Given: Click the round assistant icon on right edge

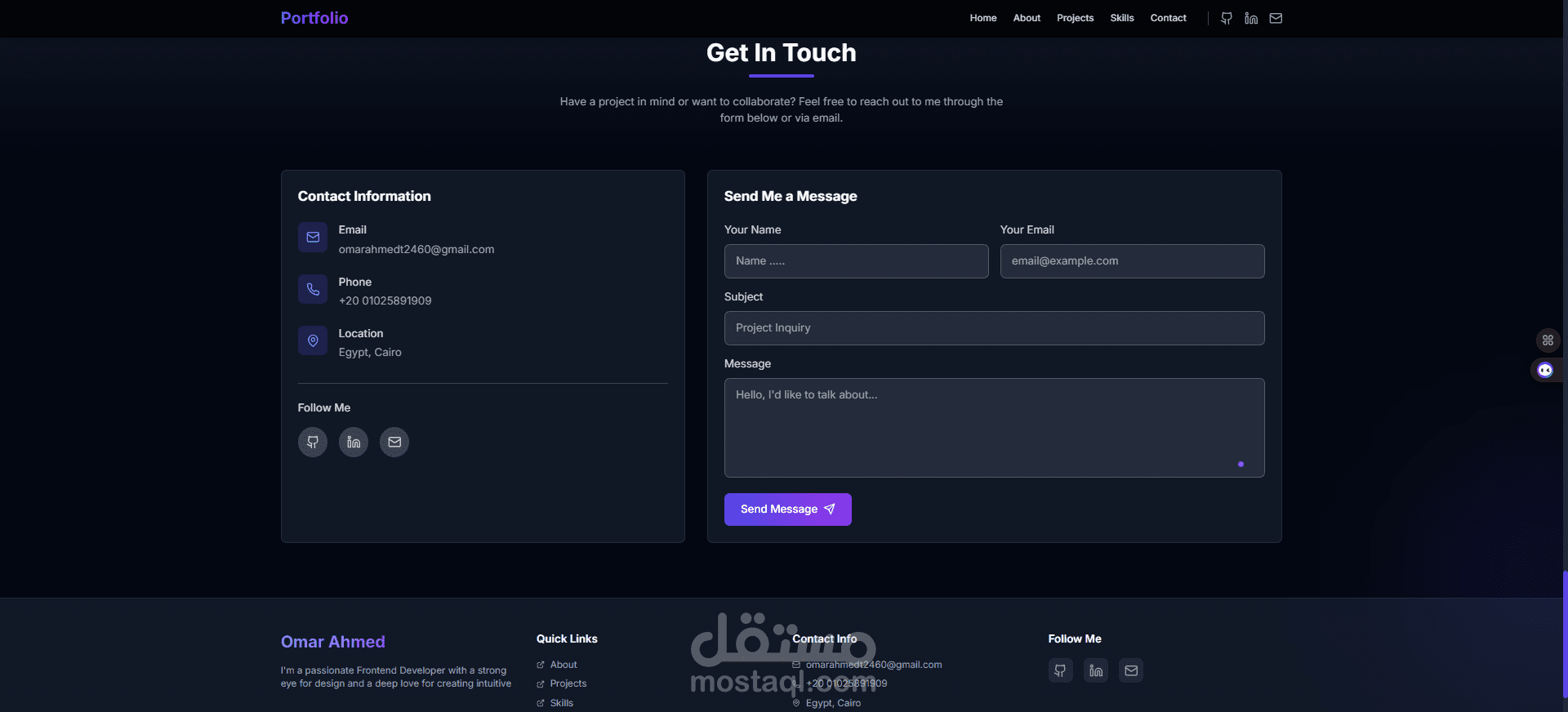Looking at the screenshot, I should [x=1545, y=371].
